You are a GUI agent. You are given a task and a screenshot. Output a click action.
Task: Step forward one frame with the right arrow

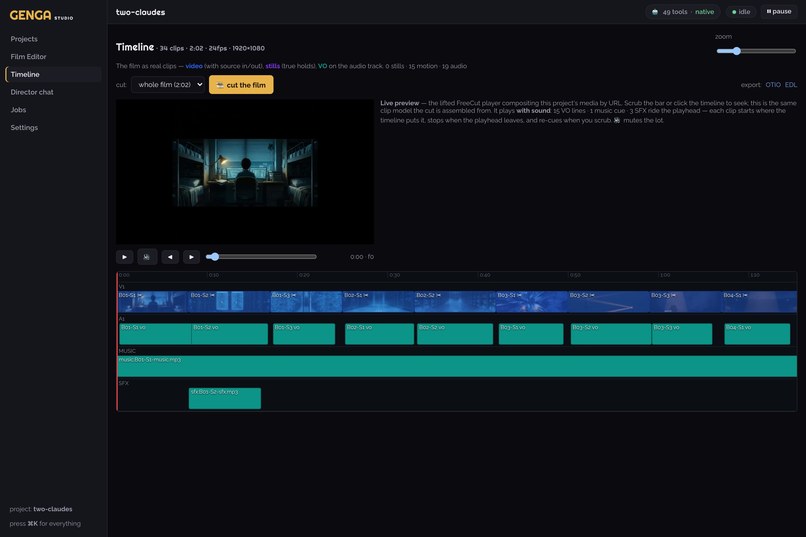(x=191, y=256)
